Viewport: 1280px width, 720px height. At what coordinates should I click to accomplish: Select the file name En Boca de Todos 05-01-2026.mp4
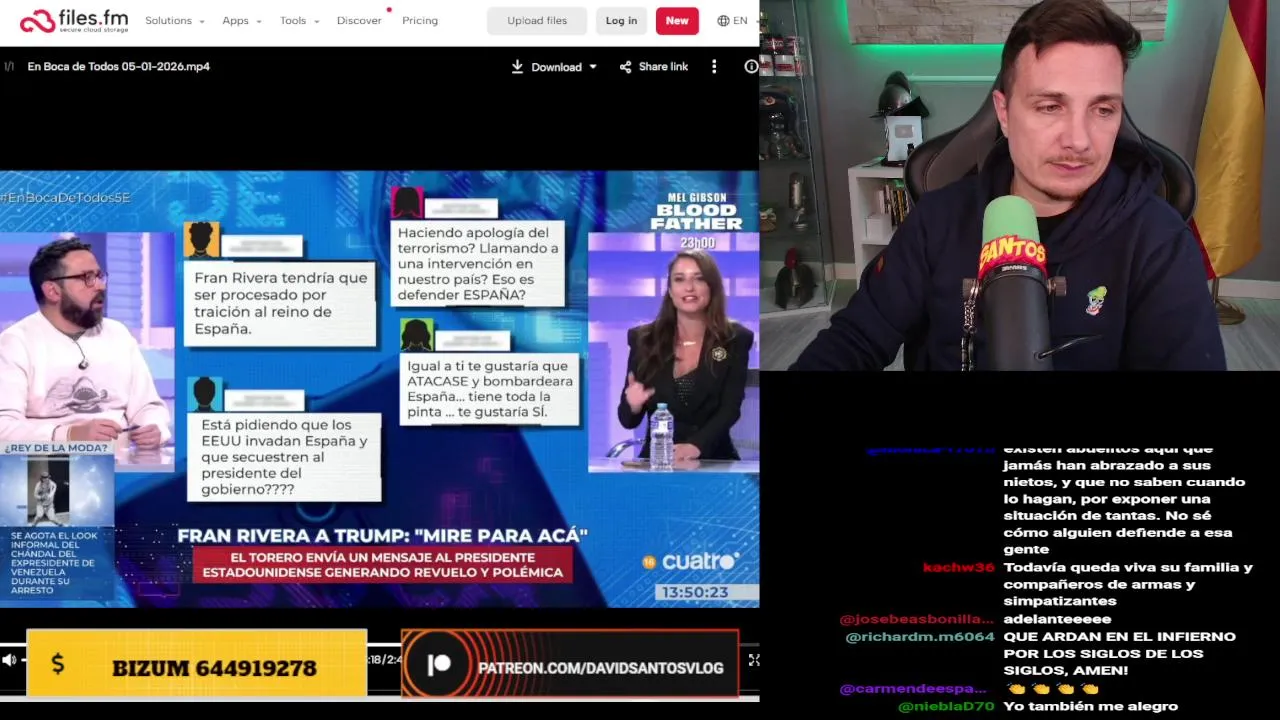(119, 67)
